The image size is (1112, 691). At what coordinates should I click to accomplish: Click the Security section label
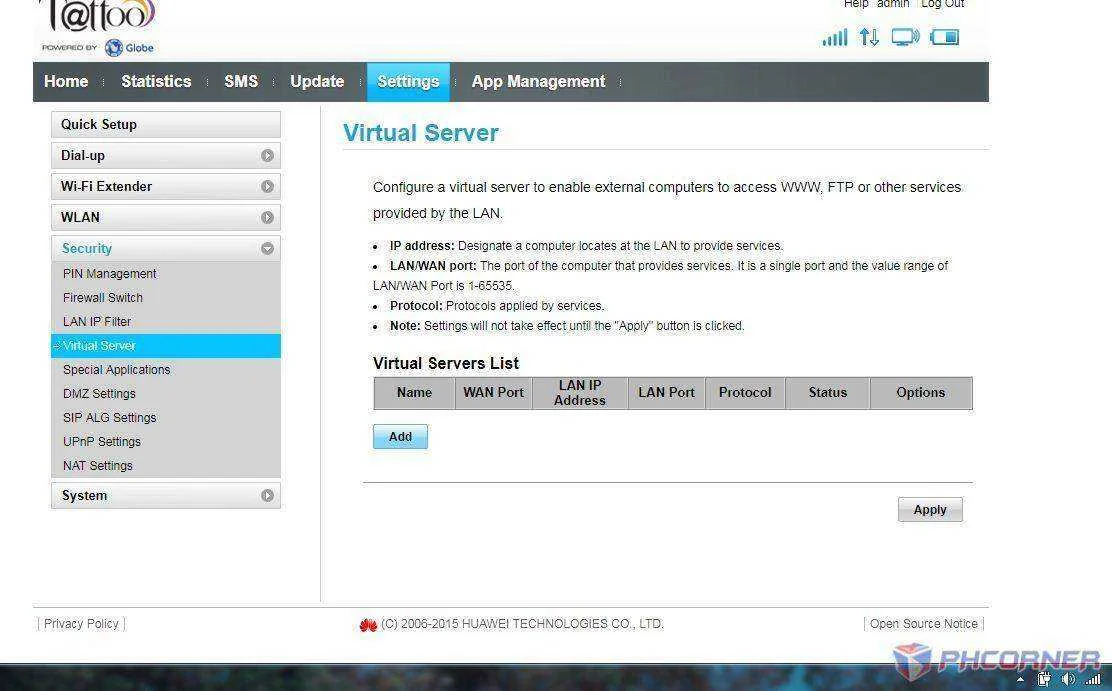[x=87, y=248]
